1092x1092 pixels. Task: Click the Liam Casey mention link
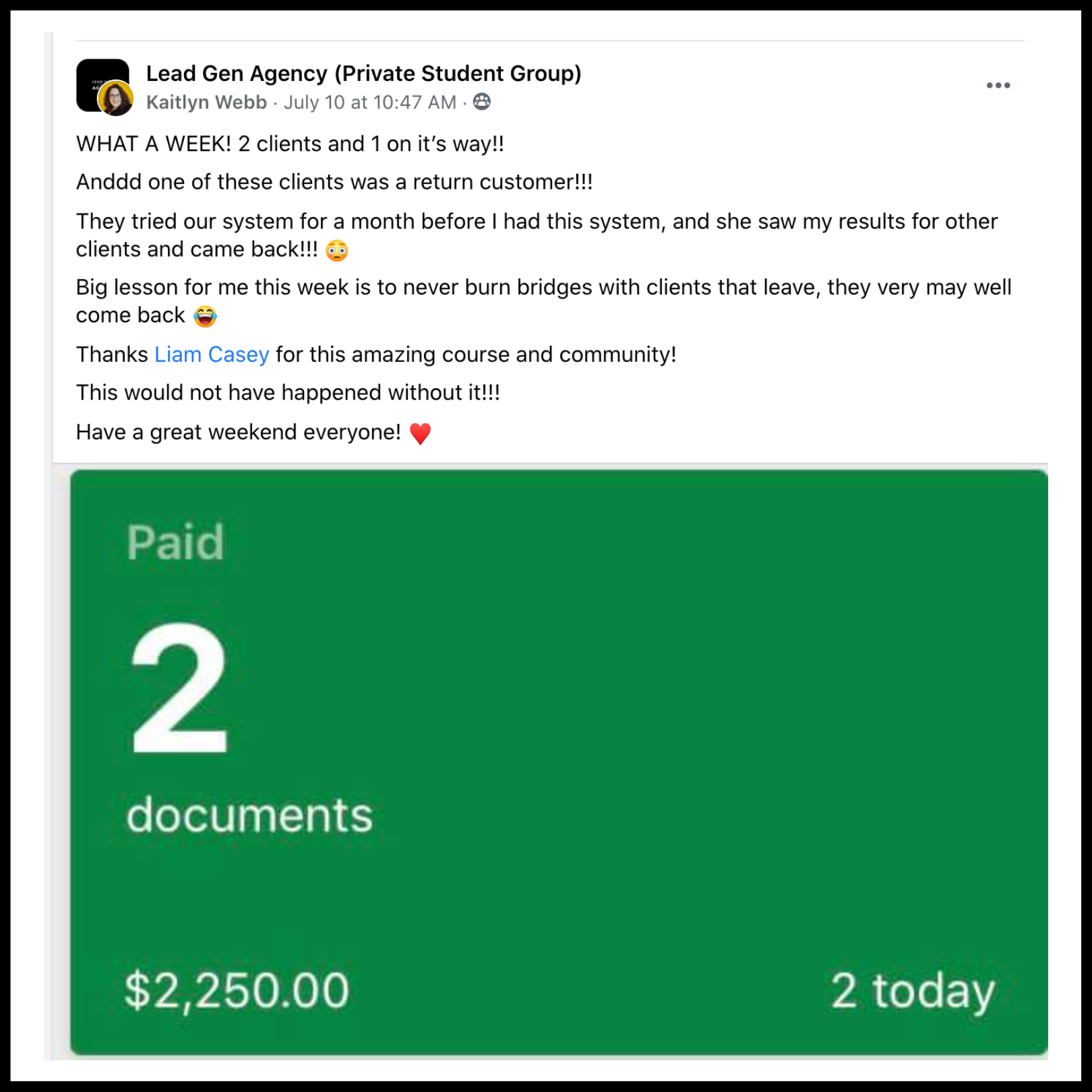click(x=212, y=354)
